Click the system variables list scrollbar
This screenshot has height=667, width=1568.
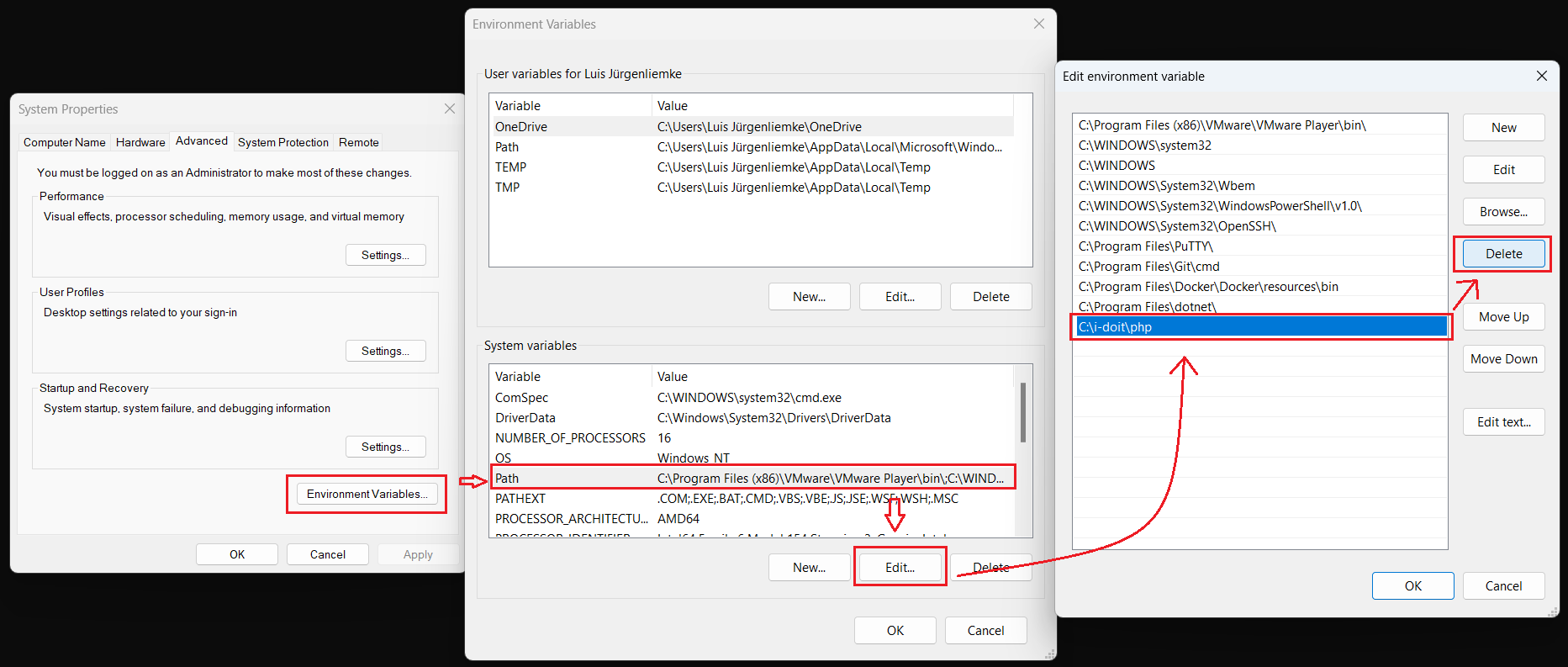pyautogui.click(x=1023, y=412)
